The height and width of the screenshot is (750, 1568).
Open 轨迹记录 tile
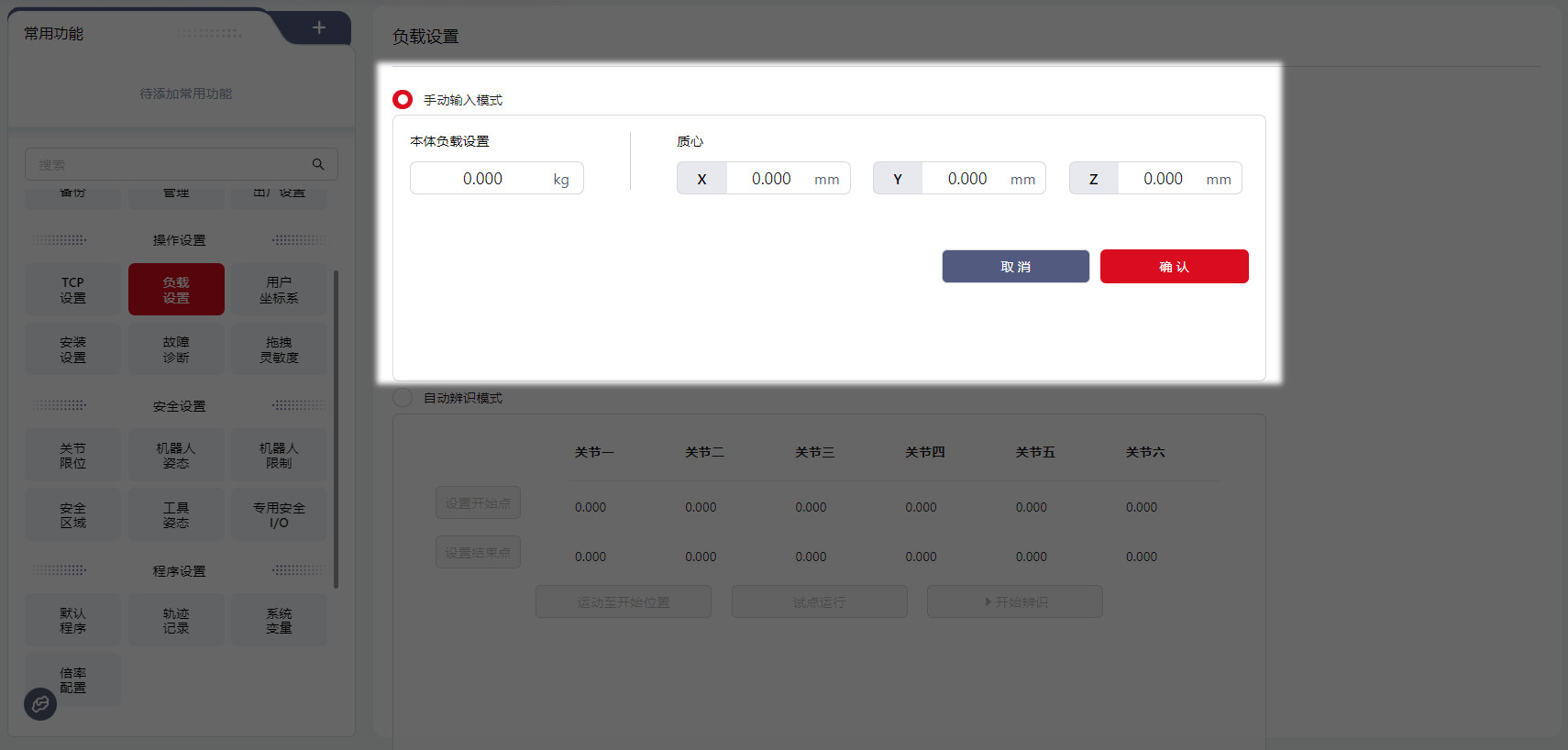point(176,621)
